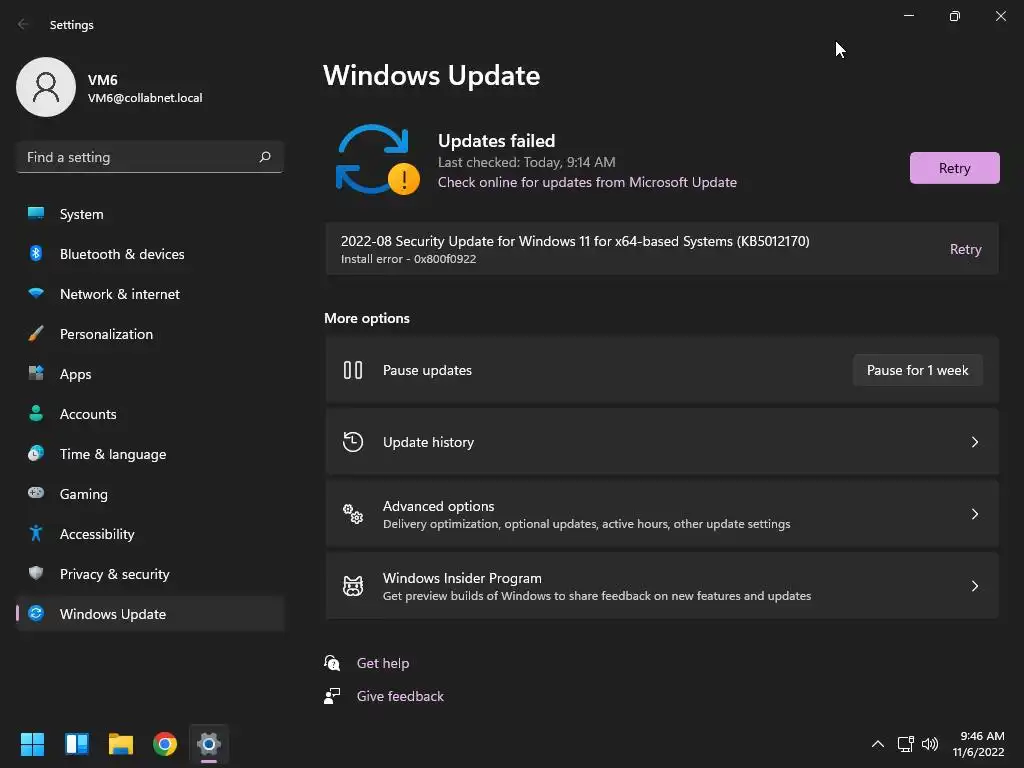Click the purple Retry button
Screen dimensions: 1024x768
pos(954,168)
